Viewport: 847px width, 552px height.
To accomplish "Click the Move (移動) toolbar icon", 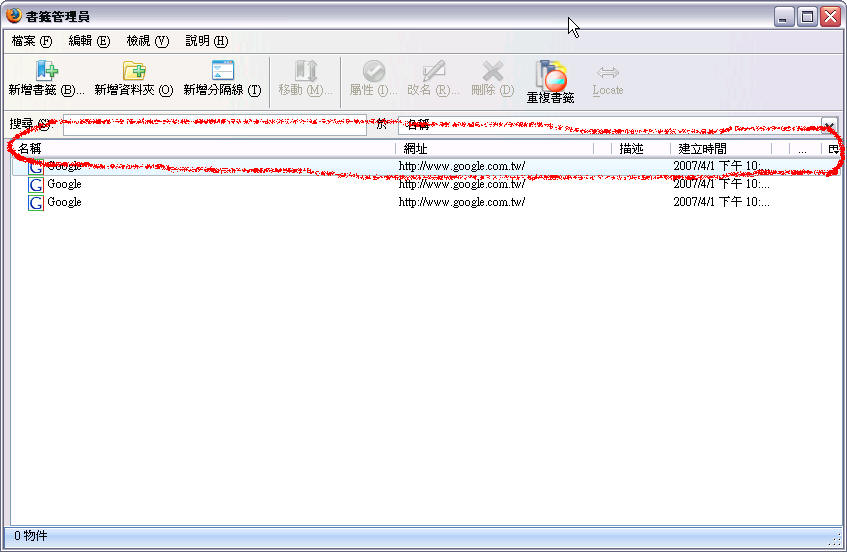I will [x=306, y=71].
